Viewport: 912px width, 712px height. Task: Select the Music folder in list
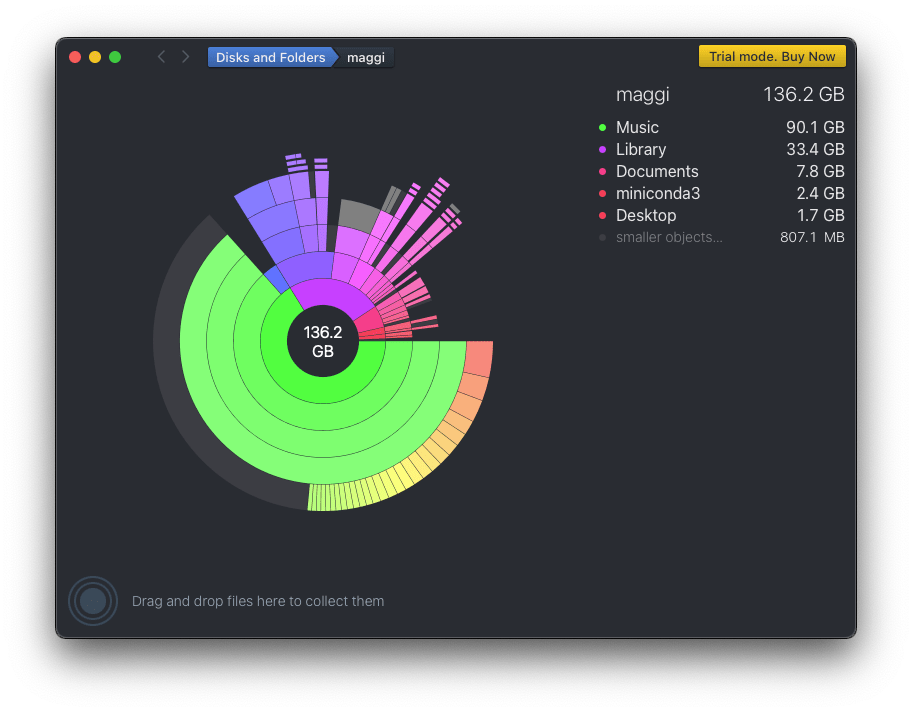(637, 128)
